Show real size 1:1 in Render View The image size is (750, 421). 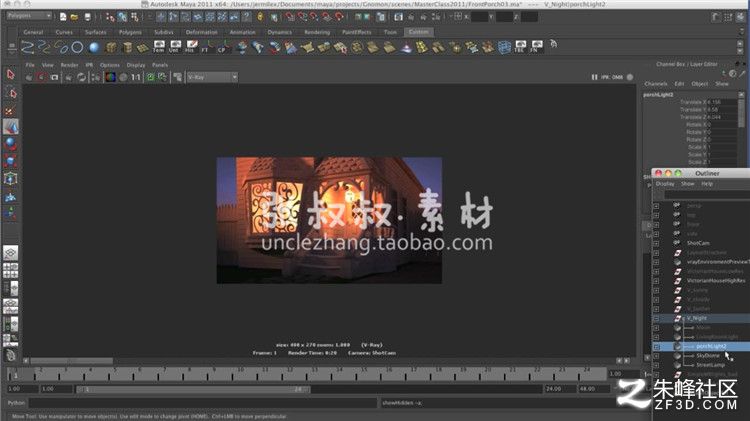tap(136, 77)
